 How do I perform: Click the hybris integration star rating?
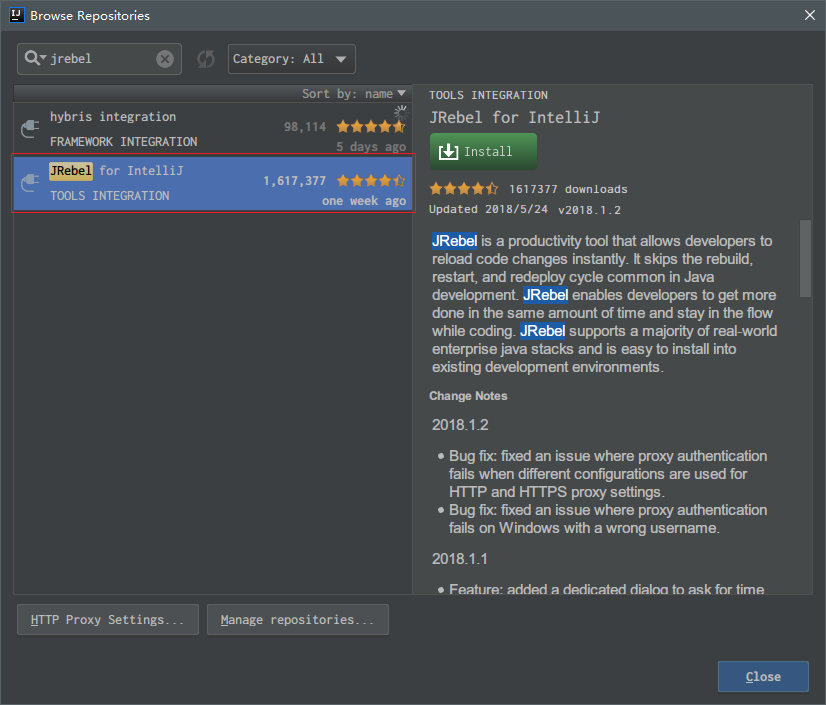click(371, 126)
